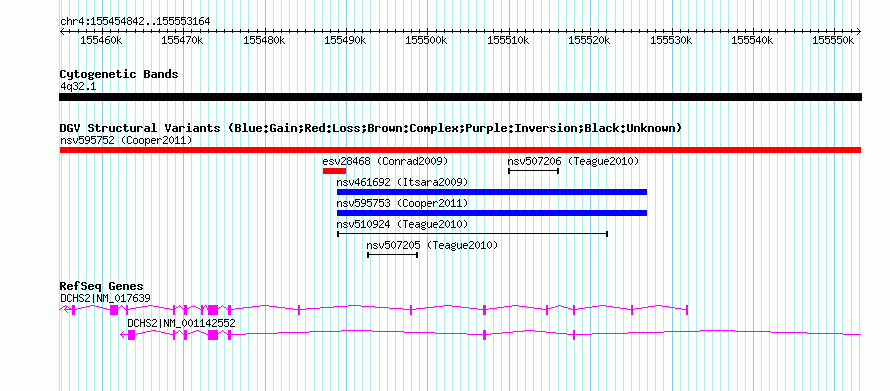Click the chr4:155454842..155553164 coordinate label
Screen dimensions: 890x391
pyautogui.click(x=135, y=22)
